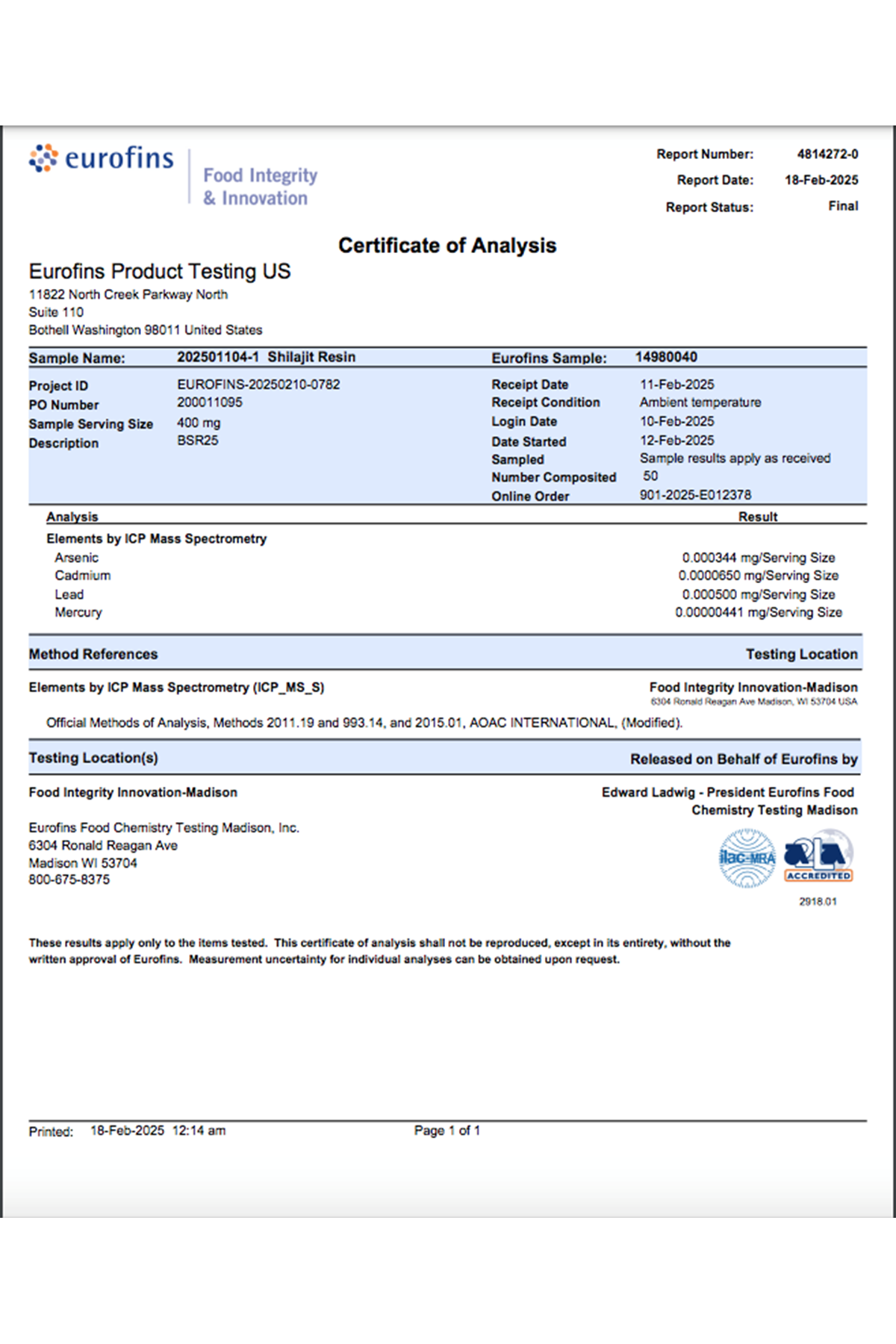
Task: Click Eurofins sample number 14980040
Action: point(666,357)
